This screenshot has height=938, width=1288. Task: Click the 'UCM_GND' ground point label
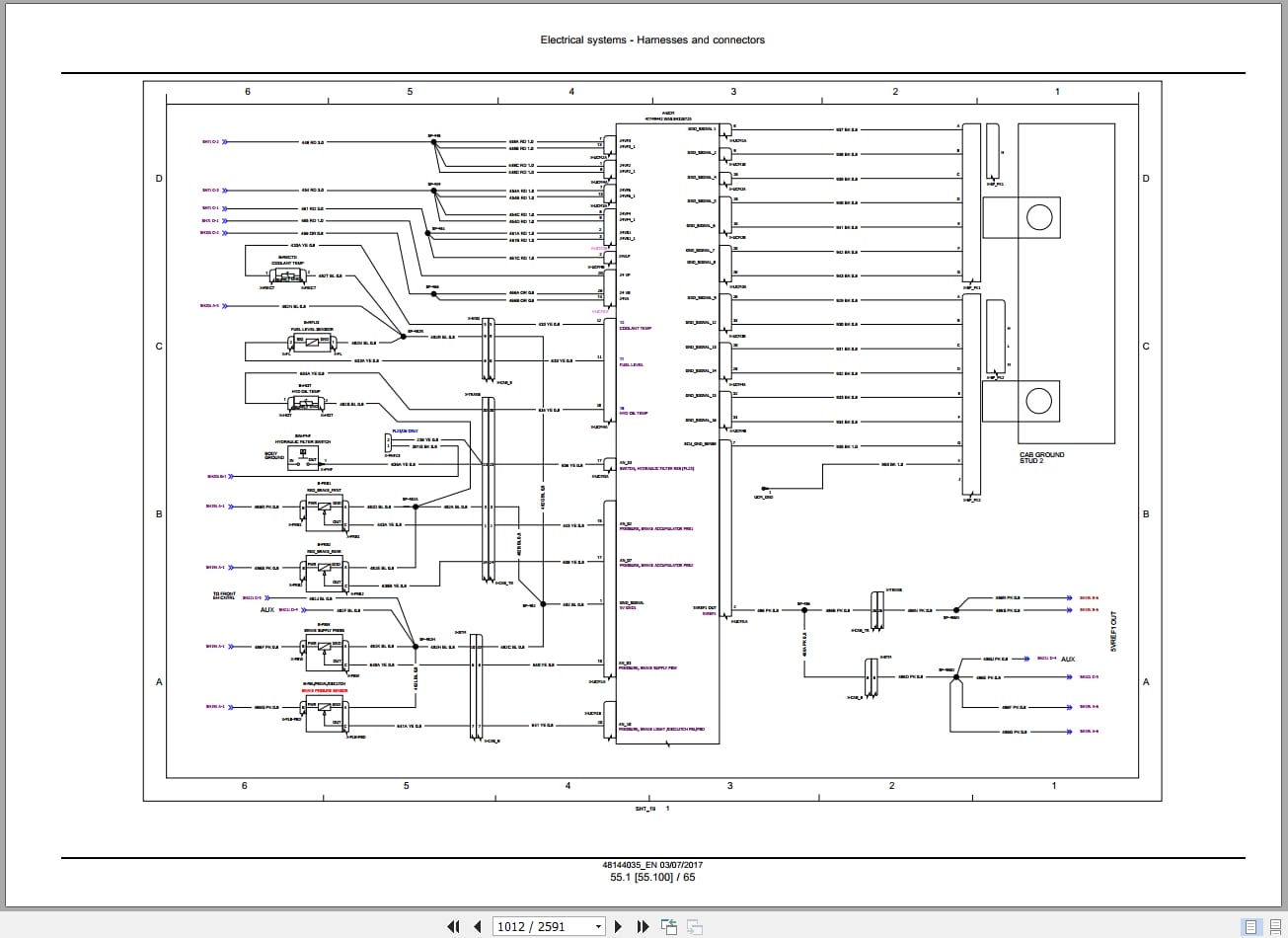(763, 497)
